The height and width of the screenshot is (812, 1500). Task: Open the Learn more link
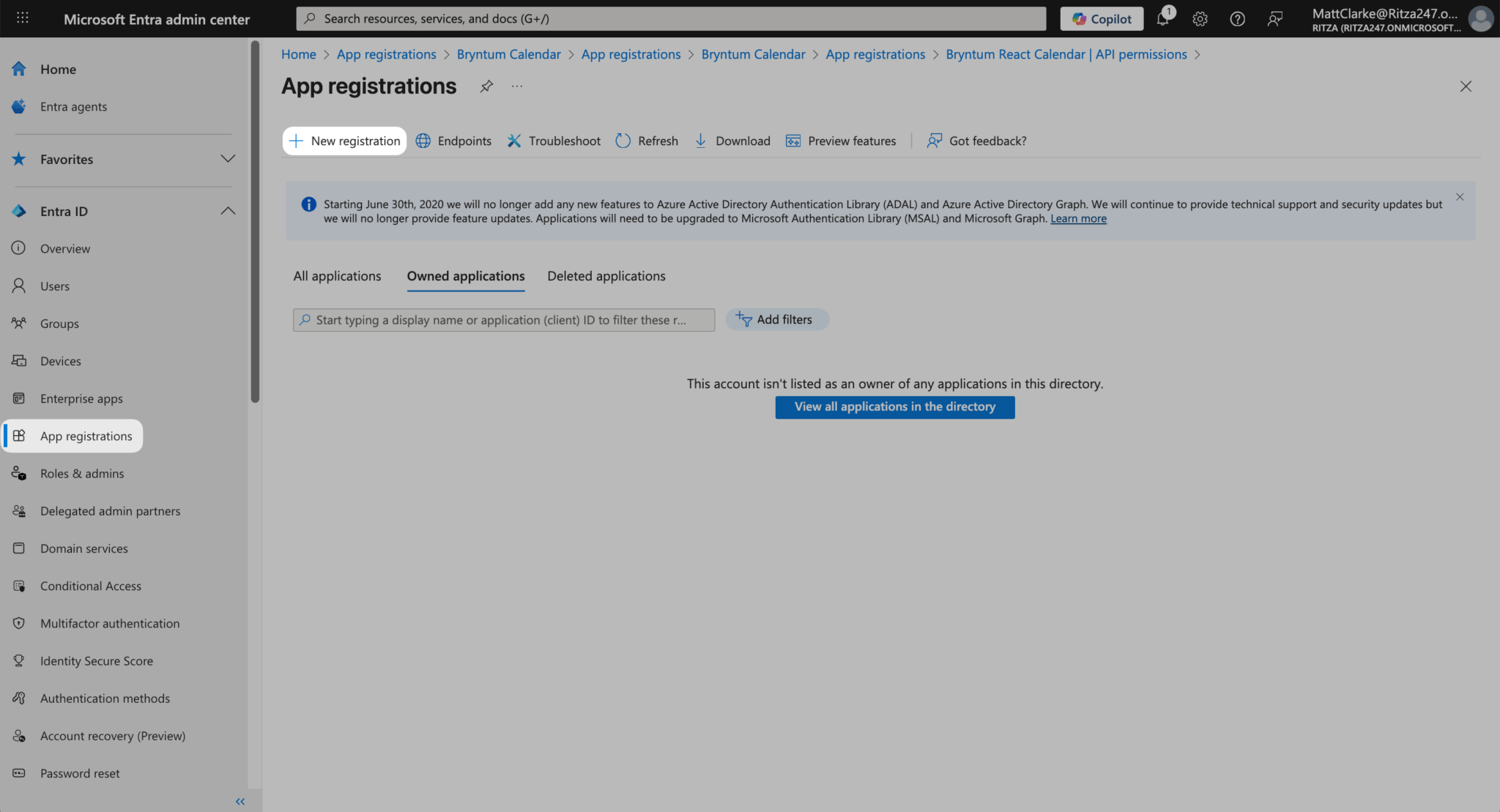coord(1078,219)
